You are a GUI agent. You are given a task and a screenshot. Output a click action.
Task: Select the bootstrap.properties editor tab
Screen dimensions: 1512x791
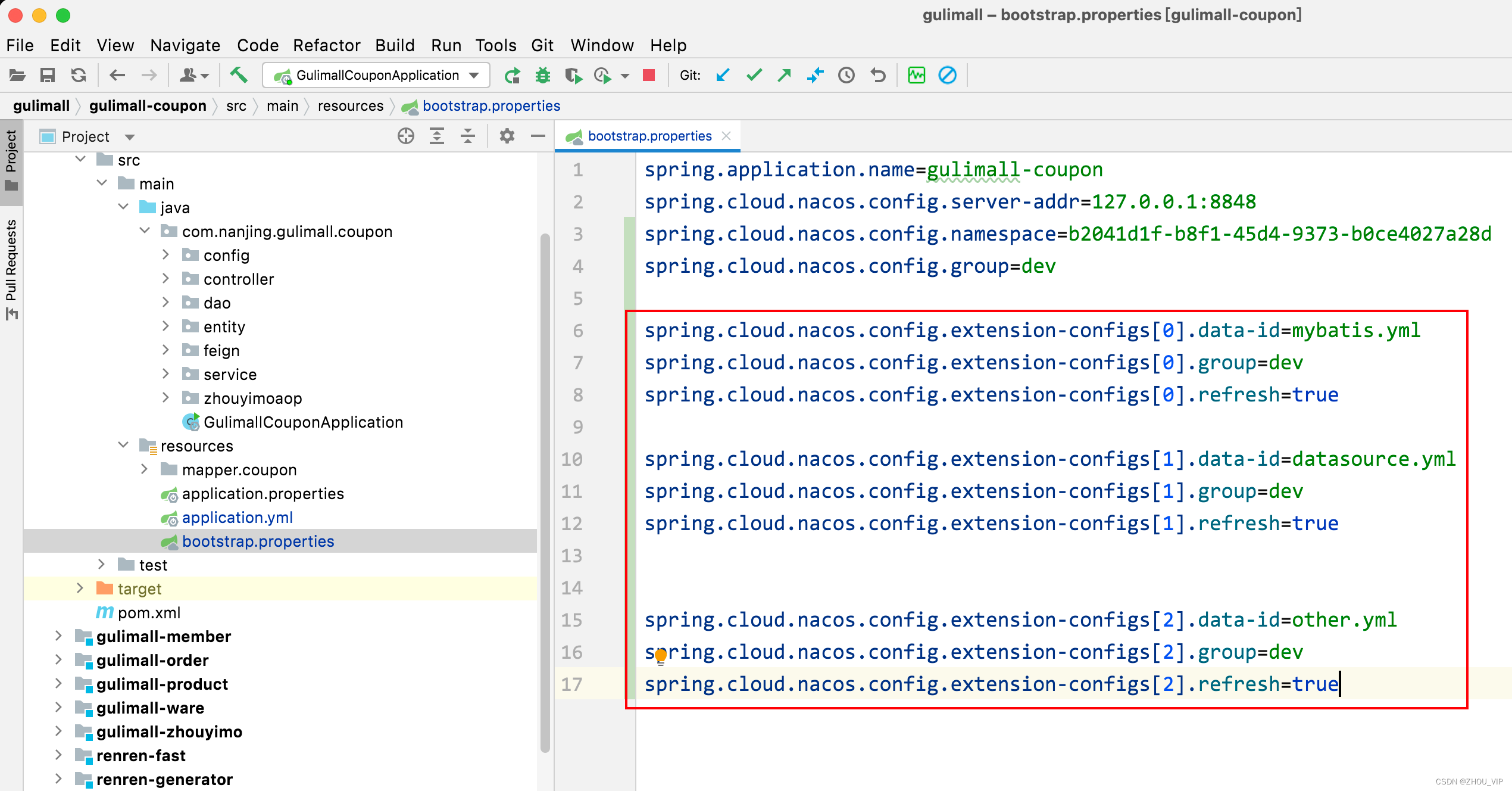pos(649,136)
